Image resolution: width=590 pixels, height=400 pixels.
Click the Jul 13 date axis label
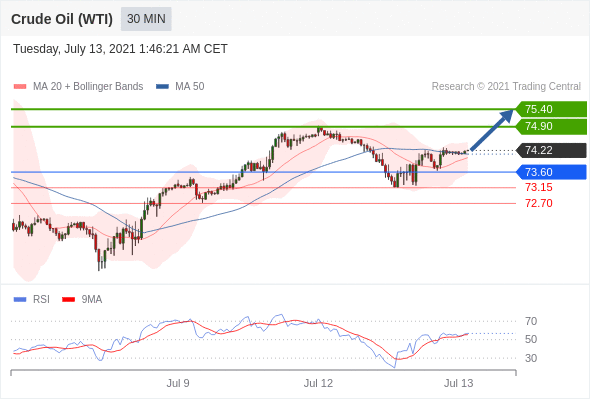[459, 383]
